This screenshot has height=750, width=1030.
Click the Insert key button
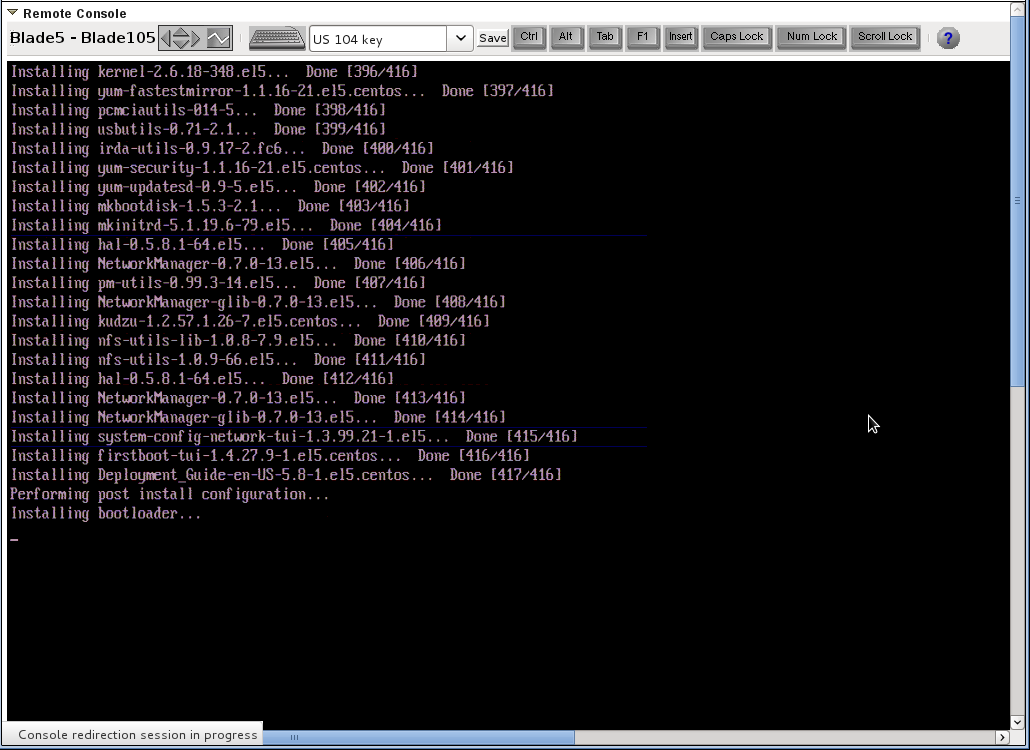click(x=681, y=37)
